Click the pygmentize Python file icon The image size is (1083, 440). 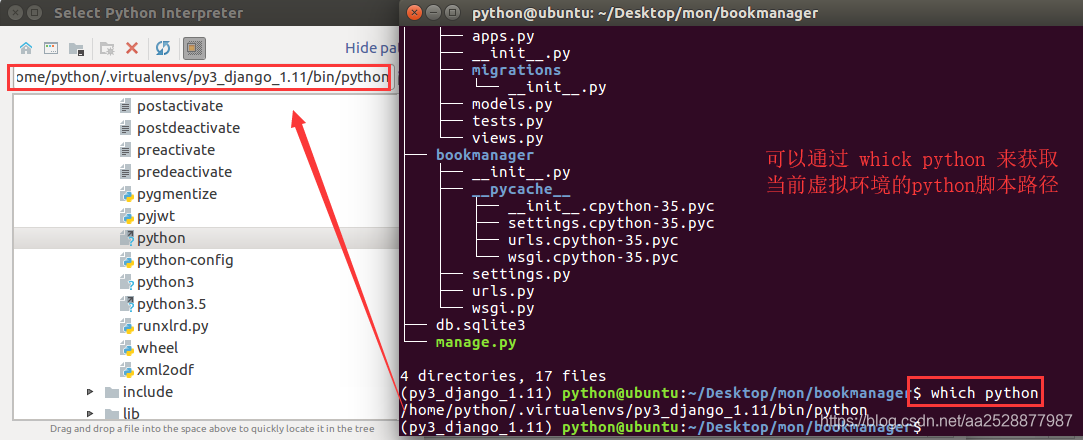coord(126,194)
